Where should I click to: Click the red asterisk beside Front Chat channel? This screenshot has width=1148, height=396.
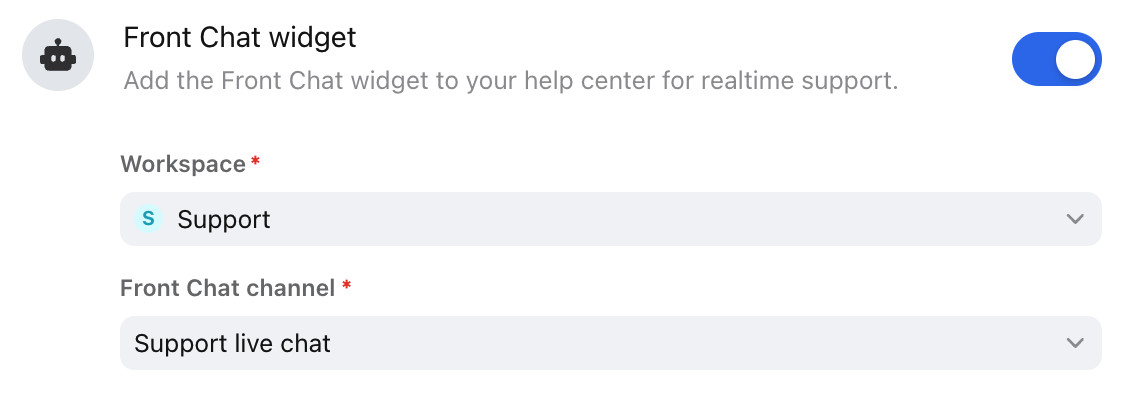click(x=346, y=285)
